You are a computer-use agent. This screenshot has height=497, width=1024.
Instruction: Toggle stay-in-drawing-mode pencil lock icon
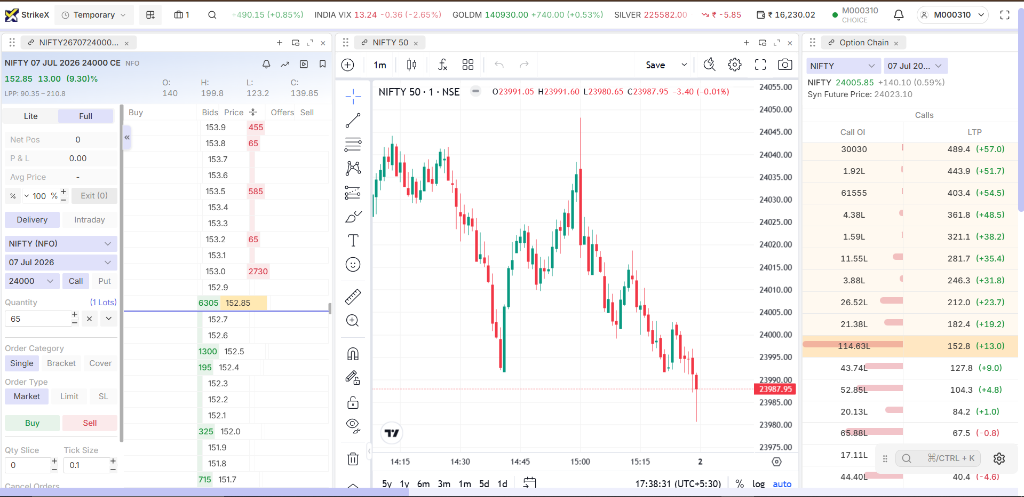coord(353,377)
